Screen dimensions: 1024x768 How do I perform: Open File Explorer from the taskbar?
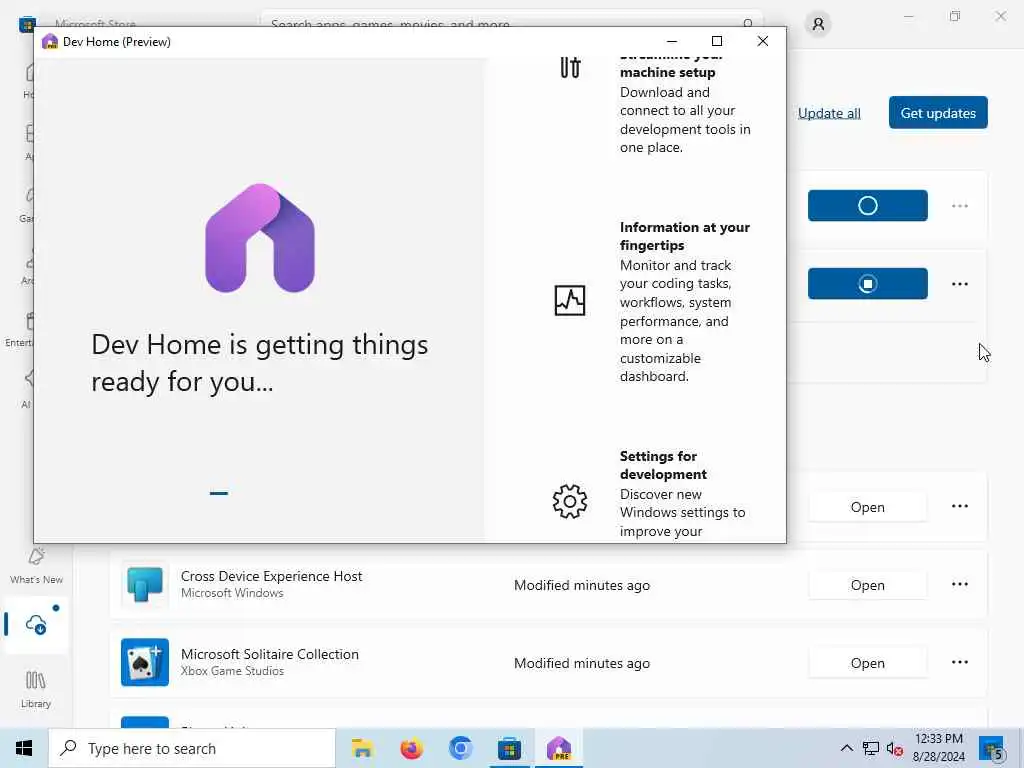[x=362, y=748]
